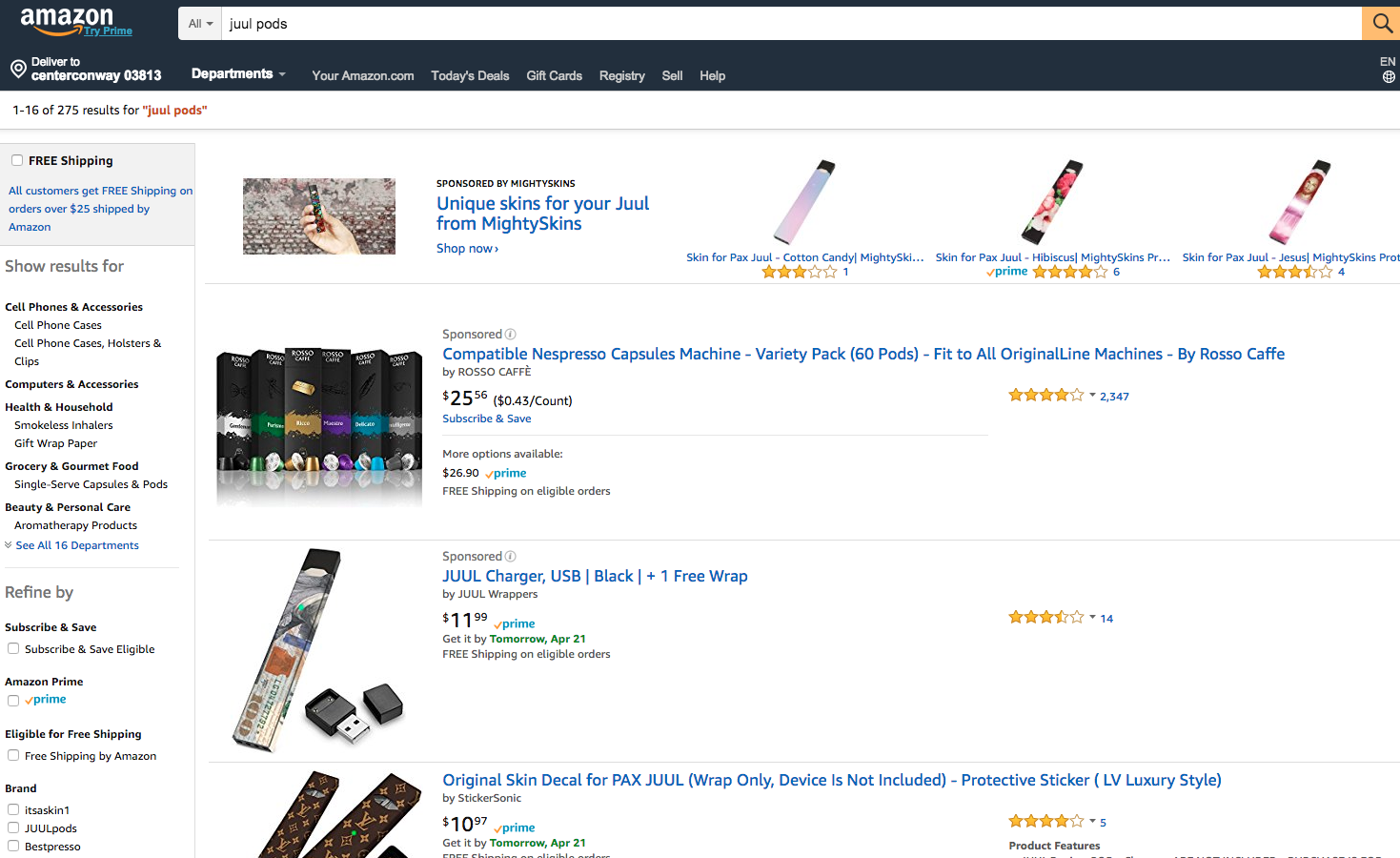This screenshot has height=858, width=1400.
Task: Click the search field containing juul pods
Action: tap(791, 24)
